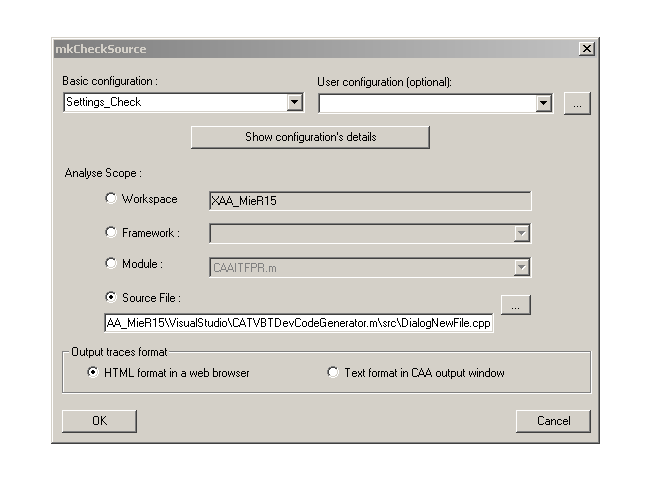This screenshot has width=650, height=480.
Task: Select the Source File radio button
Action: point(111,297)
